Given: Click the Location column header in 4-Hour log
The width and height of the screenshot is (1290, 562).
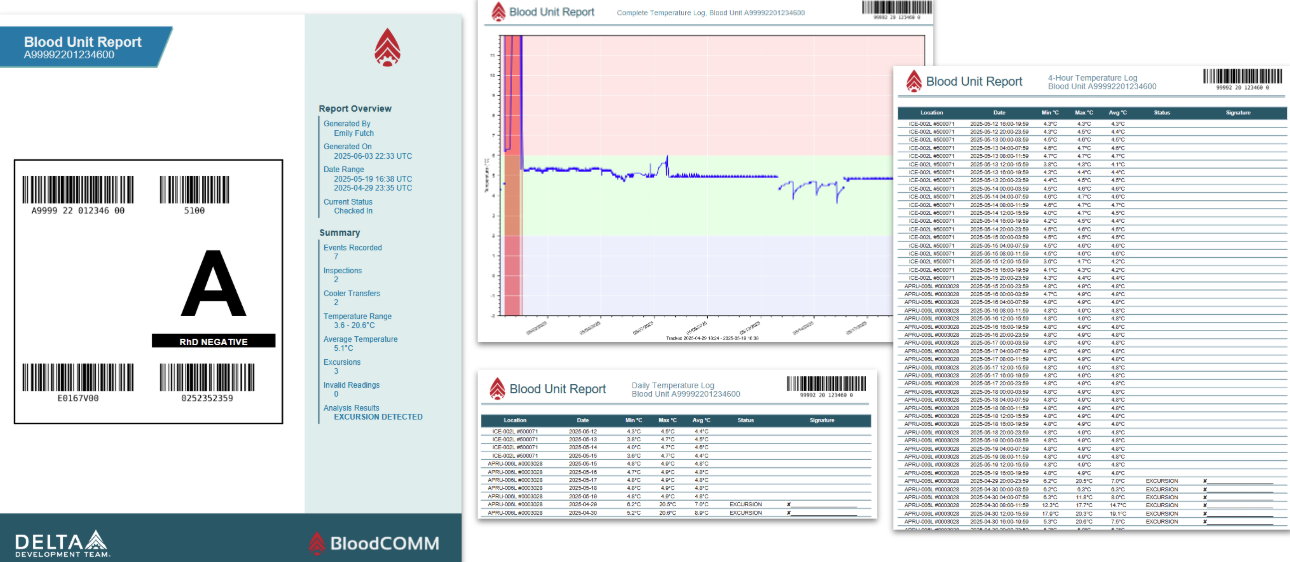Looking at the screenshot, I should click(x=932, y=113).
